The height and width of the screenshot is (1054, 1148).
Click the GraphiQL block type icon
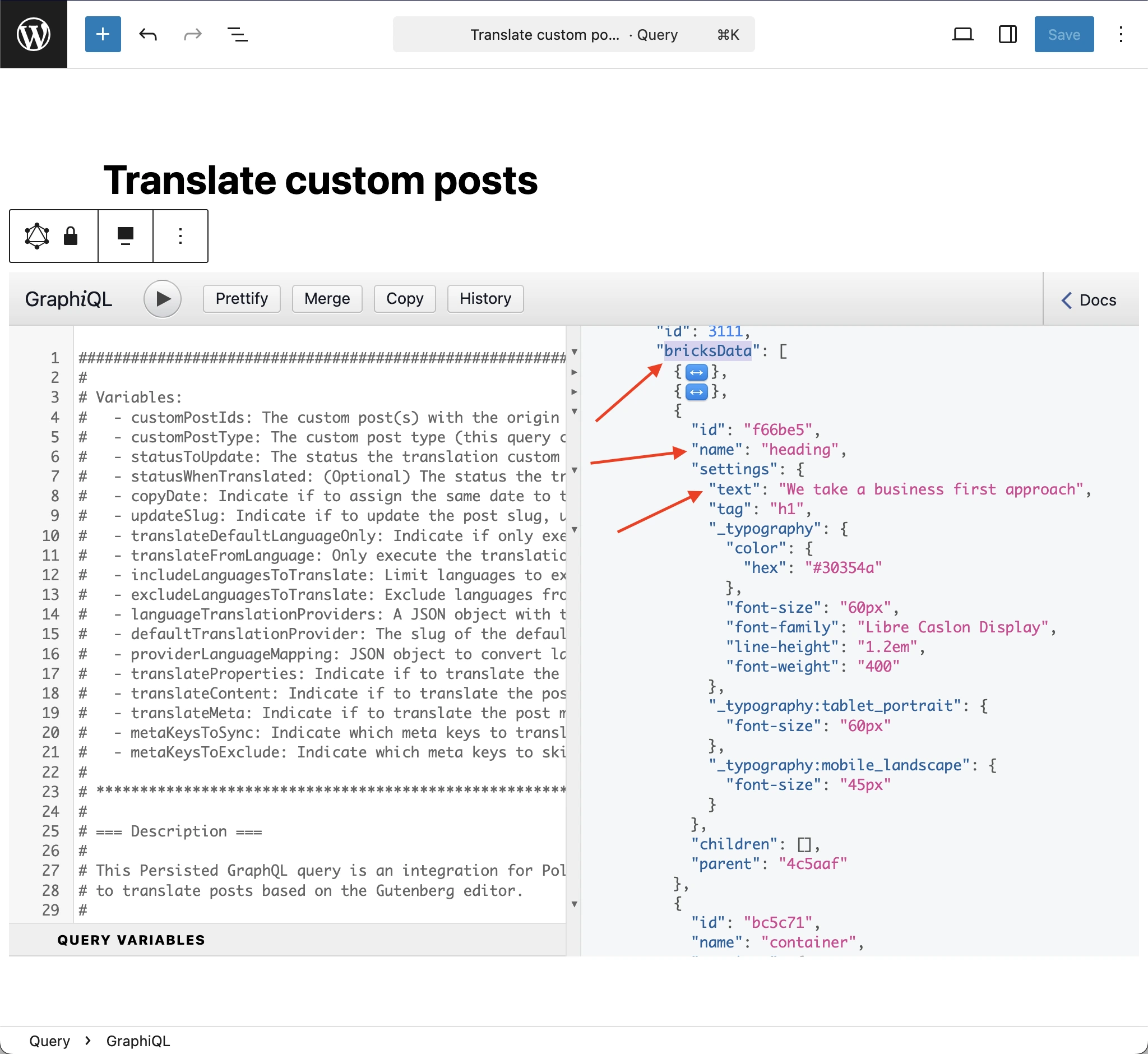pos(37,235)
